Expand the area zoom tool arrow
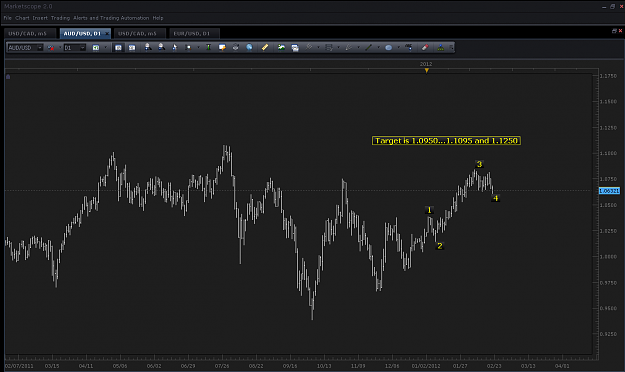The height and width of the screenshot is (372, 625). click(198, 47)
